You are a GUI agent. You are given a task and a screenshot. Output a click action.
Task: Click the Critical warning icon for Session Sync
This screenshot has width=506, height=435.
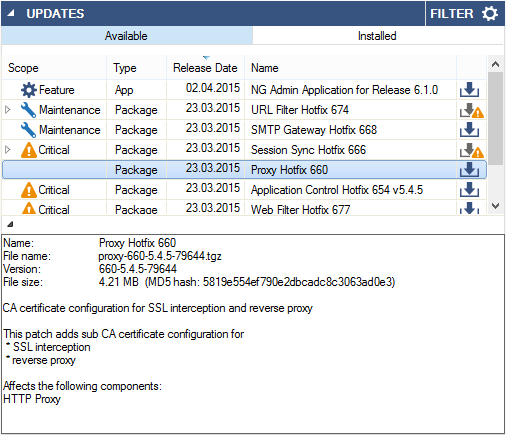pos(29,150)
